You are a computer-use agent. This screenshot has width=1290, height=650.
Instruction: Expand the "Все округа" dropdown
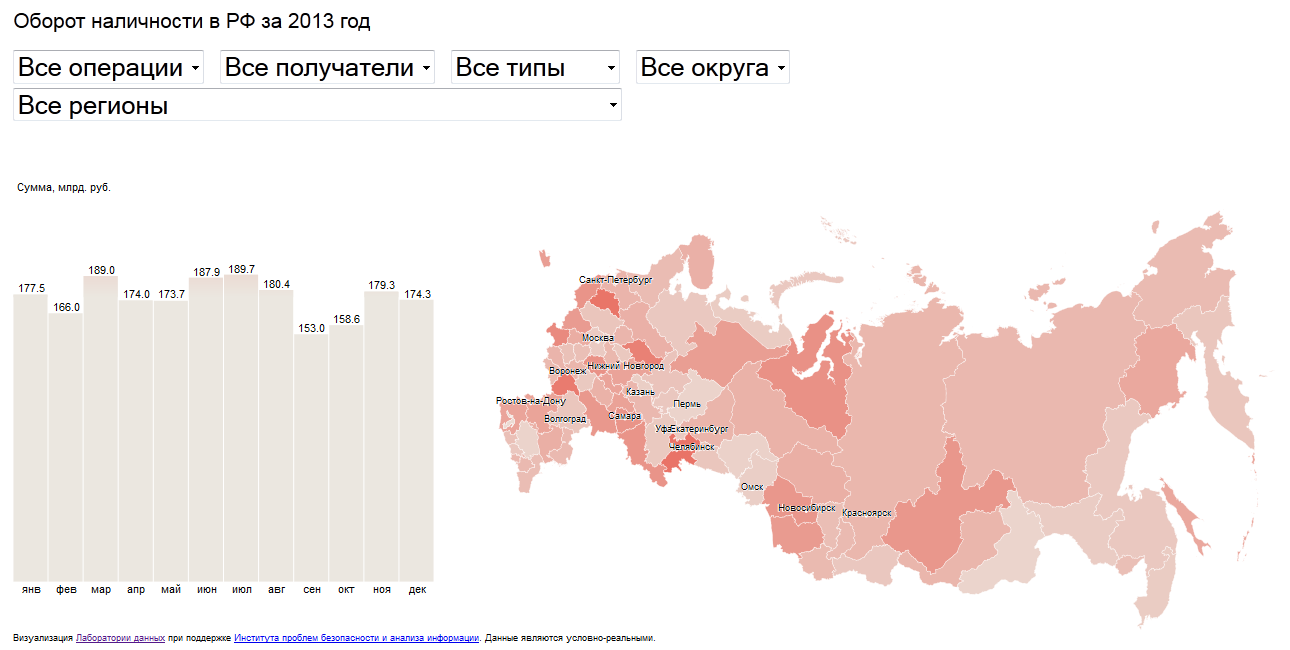712,68
